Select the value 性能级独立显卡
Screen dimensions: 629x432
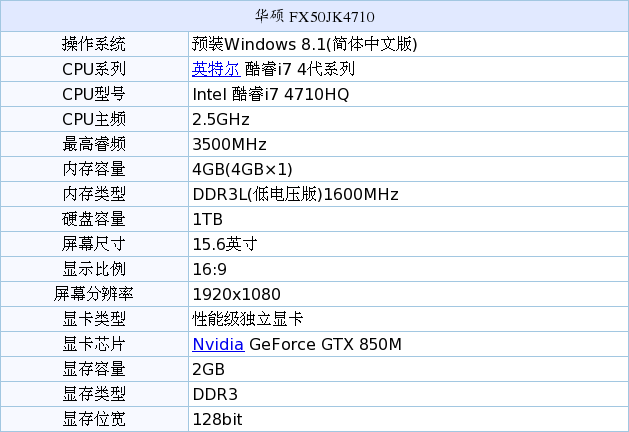248,319
